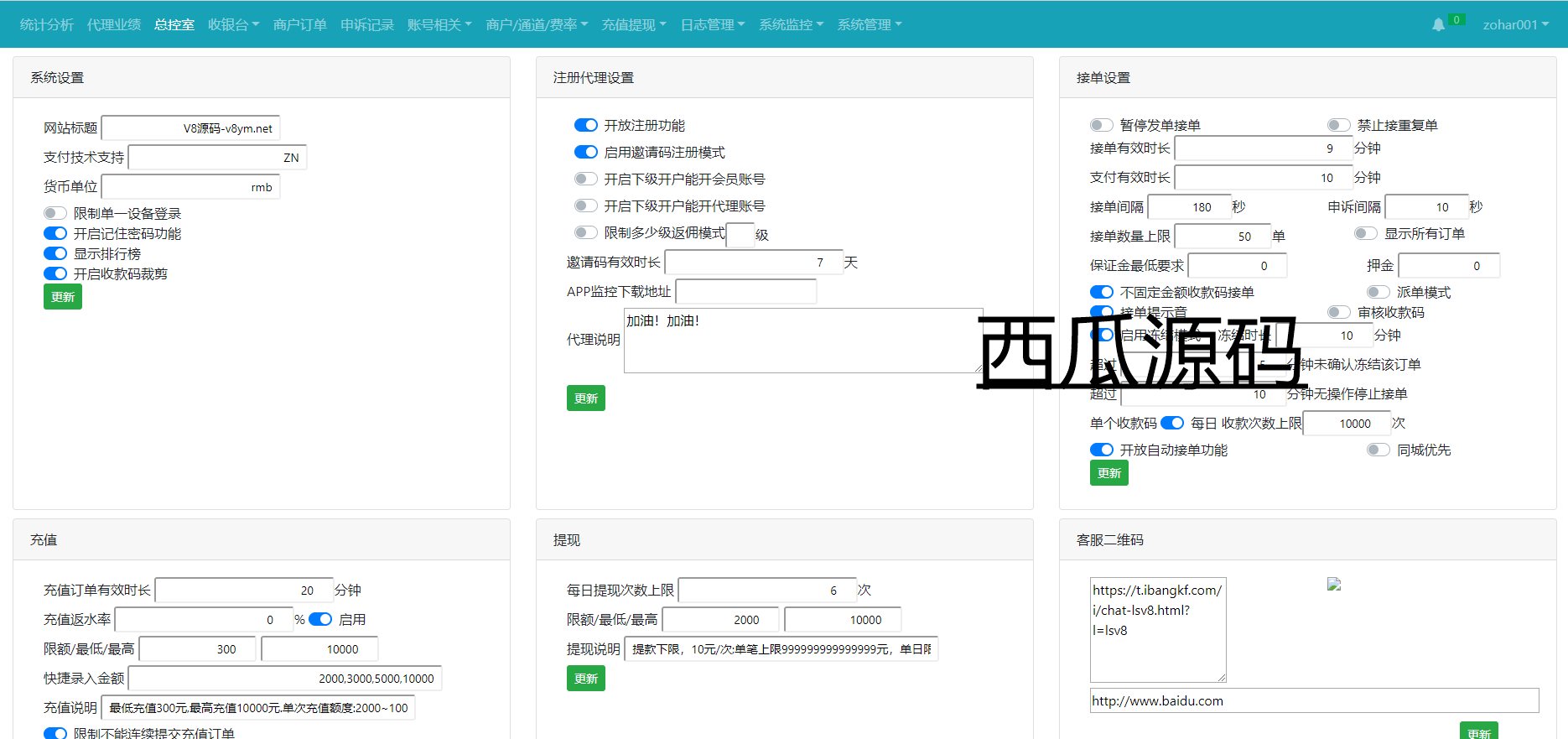Open 充值提现 dropdown menu
Viewport: 1568px width, 739px height.
point(634,24)
